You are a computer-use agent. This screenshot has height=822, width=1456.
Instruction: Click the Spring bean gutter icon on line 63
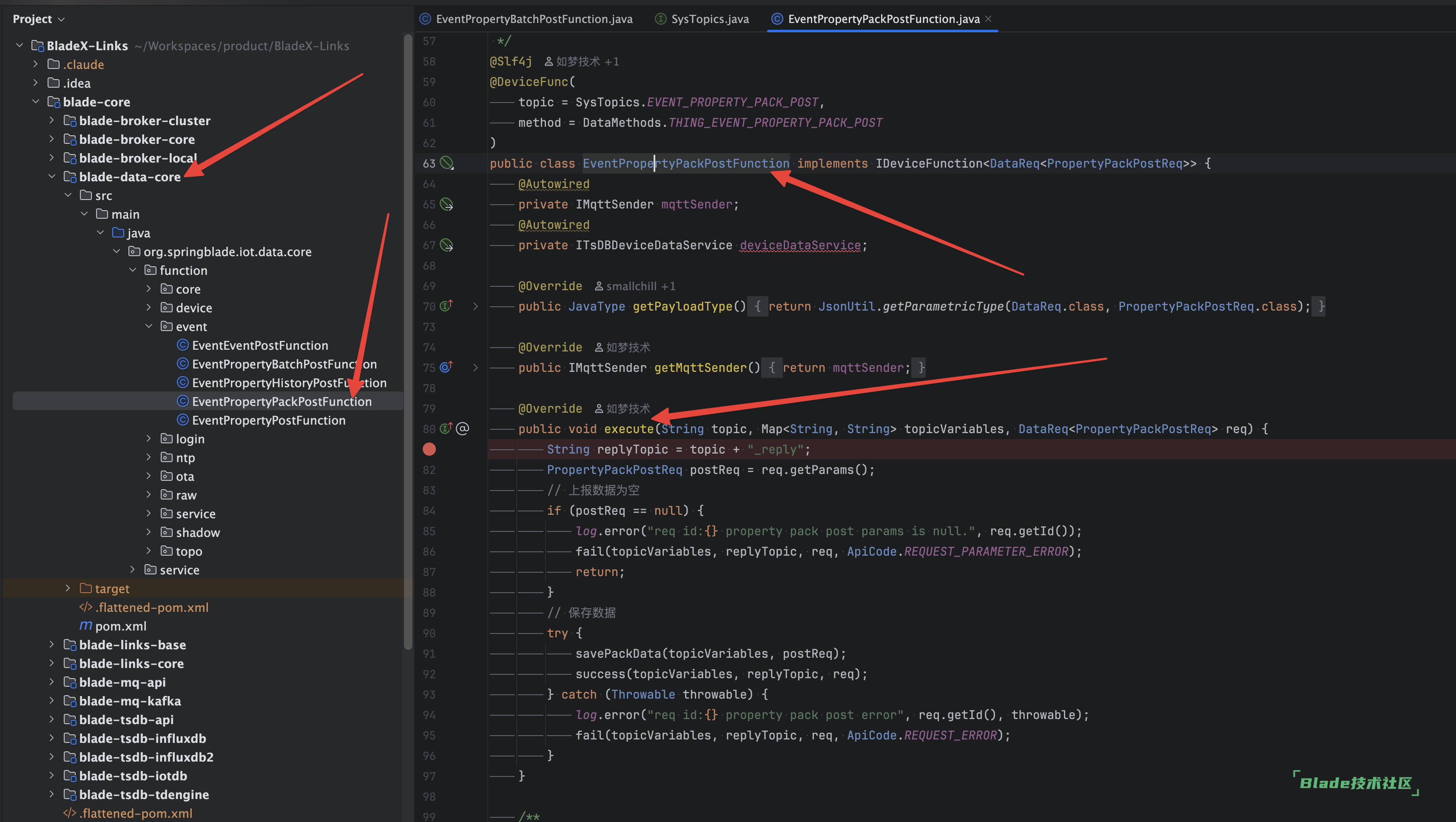pos(446,163)
